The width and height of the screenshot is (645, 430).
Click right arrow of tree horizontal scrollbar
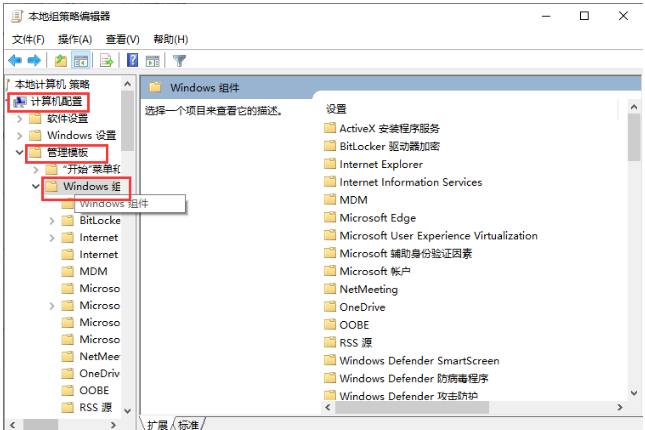(114, 424)
